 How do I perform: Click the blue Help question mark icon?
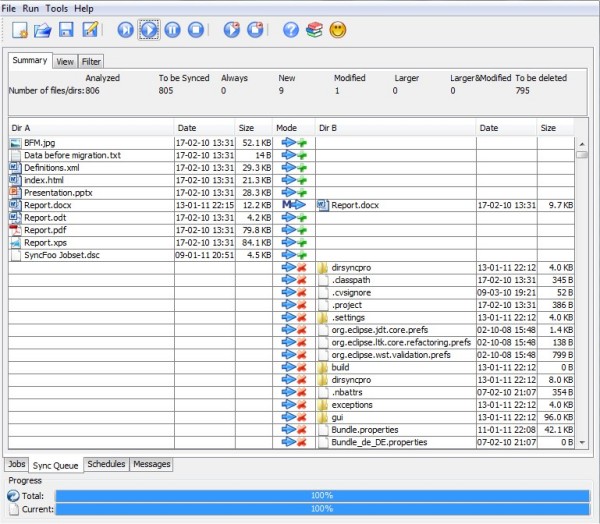291,30
